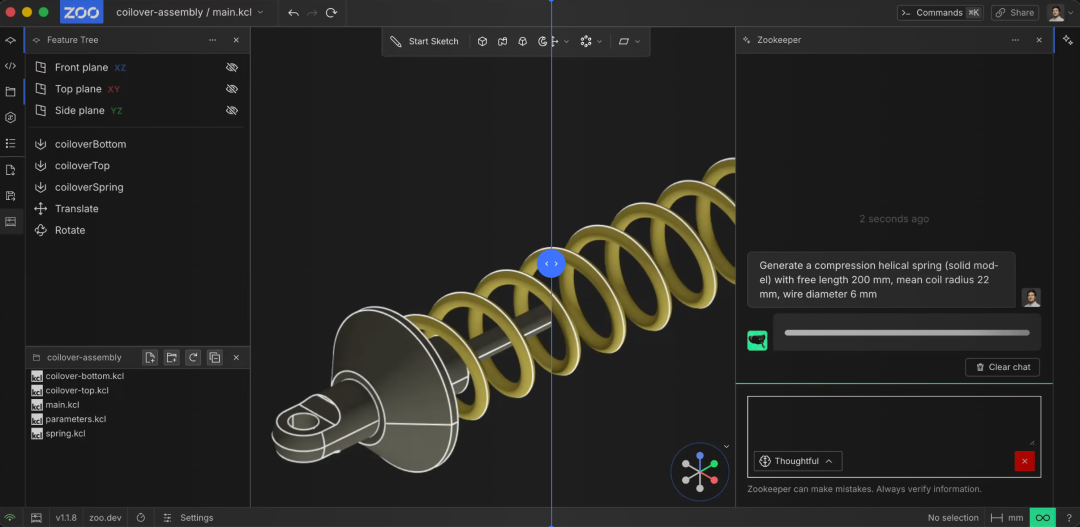Open the Feature Tree pane from the sidebar
Screen dimensions: 1080x527
[10, 41]
